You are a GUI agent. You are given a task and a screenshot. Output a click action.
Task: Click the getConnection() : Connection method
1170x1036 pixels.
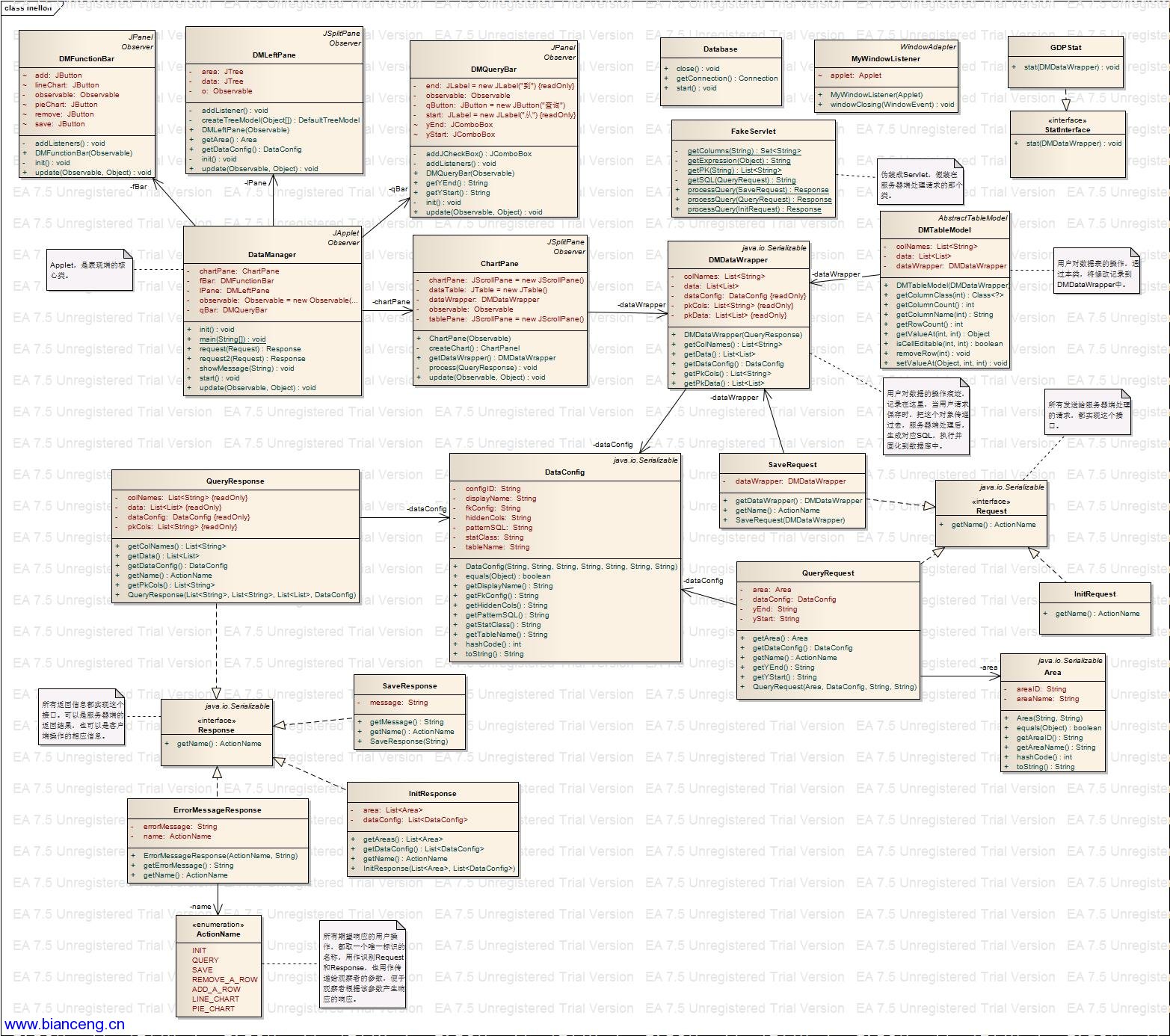tap(727, 78)
